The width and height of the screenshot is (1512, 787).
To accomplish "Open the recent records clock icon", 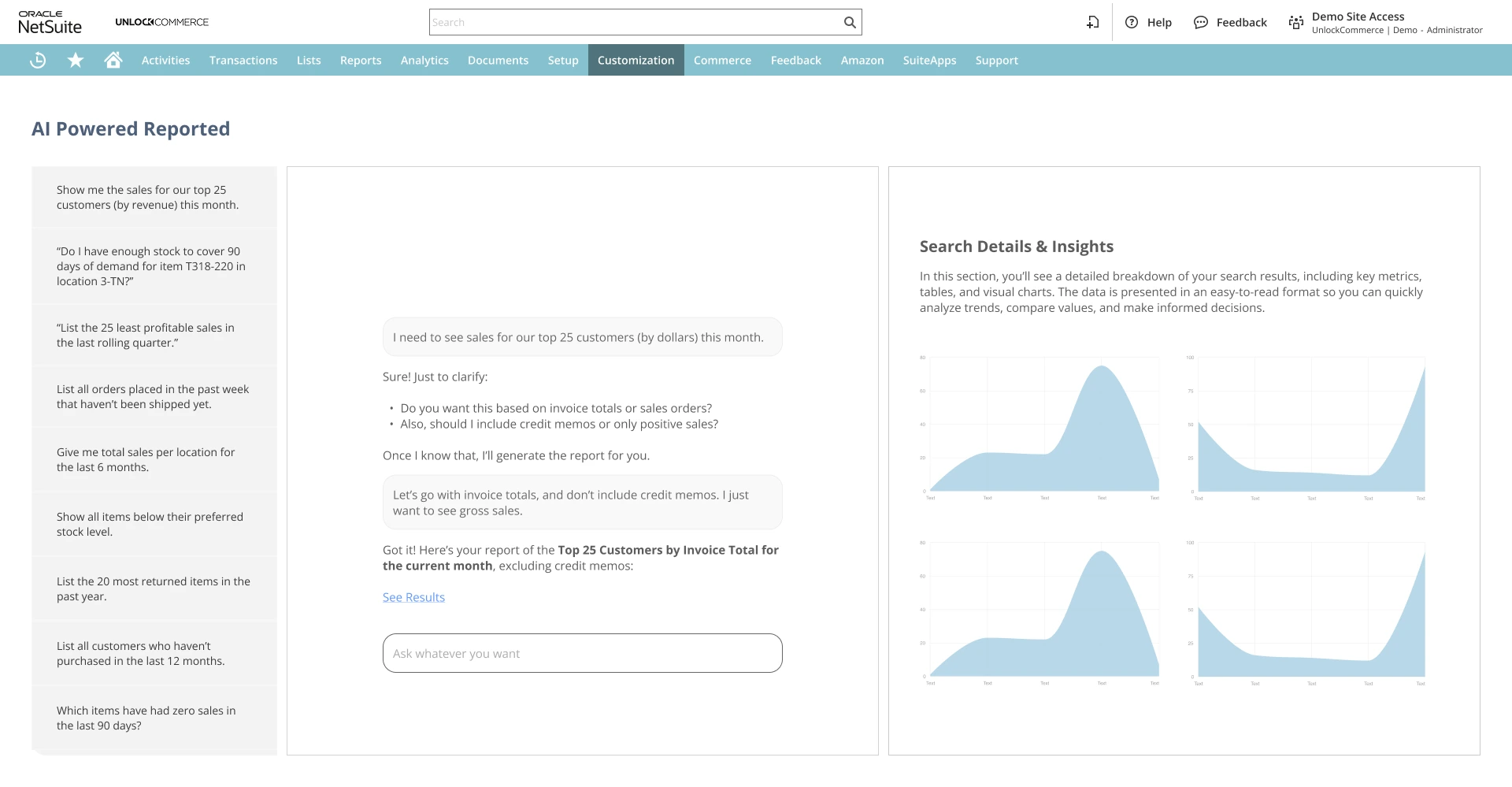I will (x=38, y=61).
